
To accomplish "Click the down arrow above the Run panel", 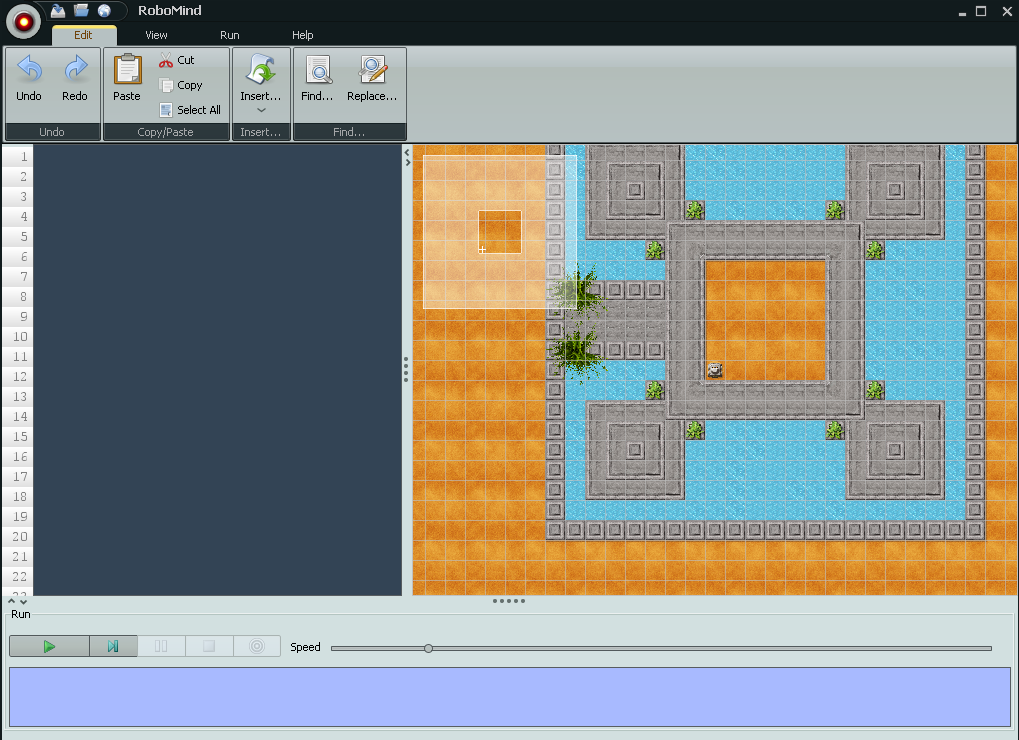I will tap(23, 602).
